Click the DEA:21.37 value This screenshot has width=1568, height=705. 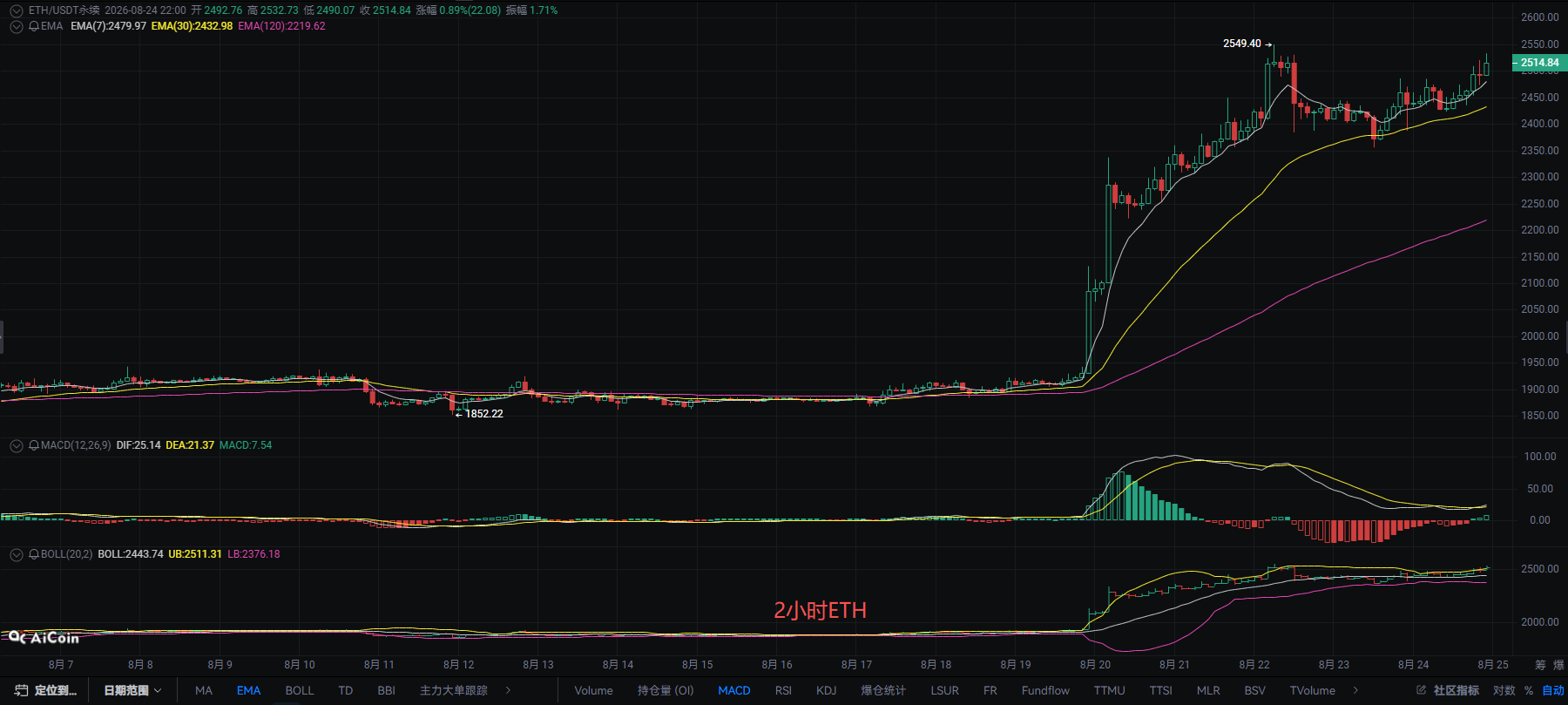(x=190, y=445)
